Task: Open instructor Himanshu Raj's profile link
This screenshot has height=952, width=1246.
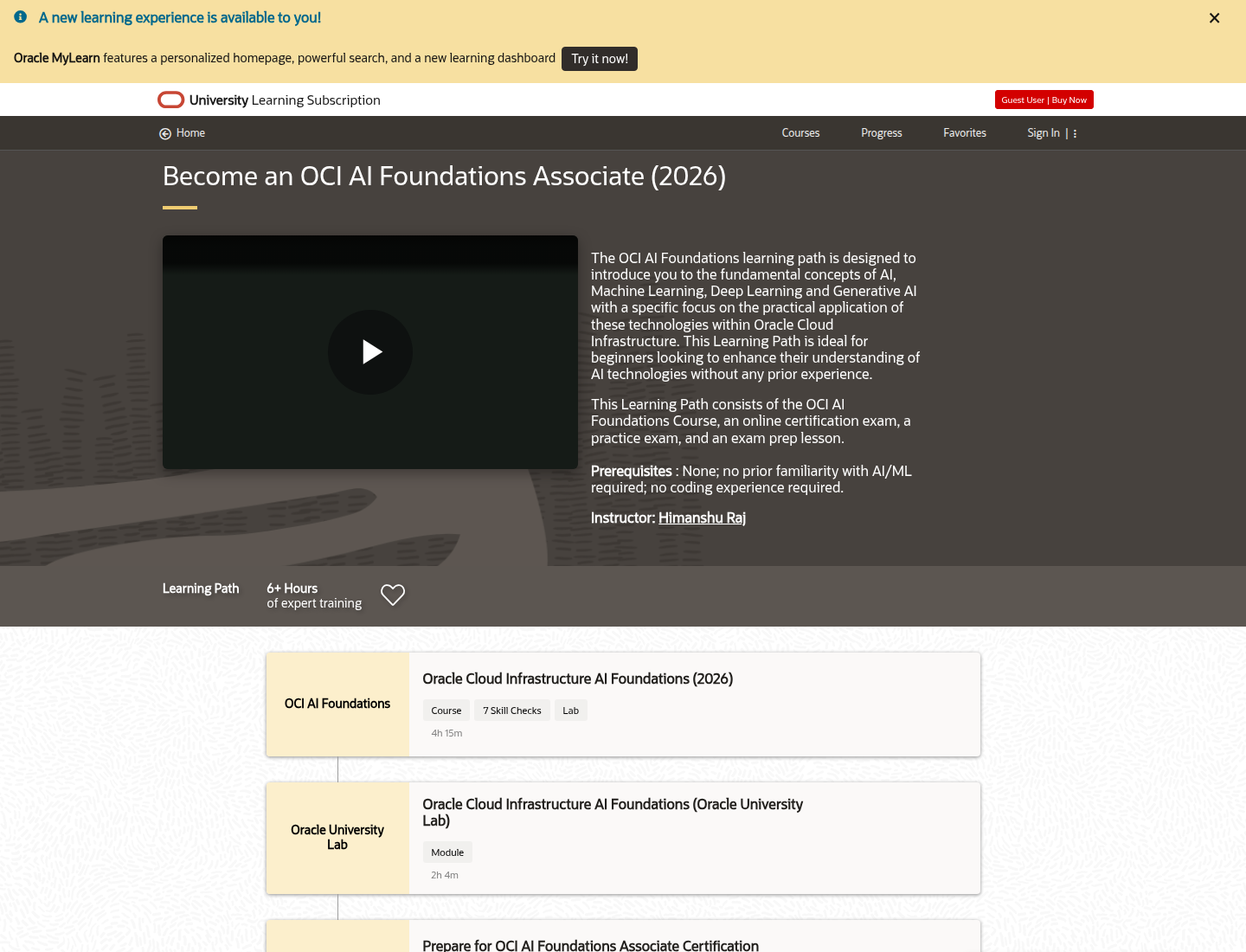Action: [x=702, y=518]
